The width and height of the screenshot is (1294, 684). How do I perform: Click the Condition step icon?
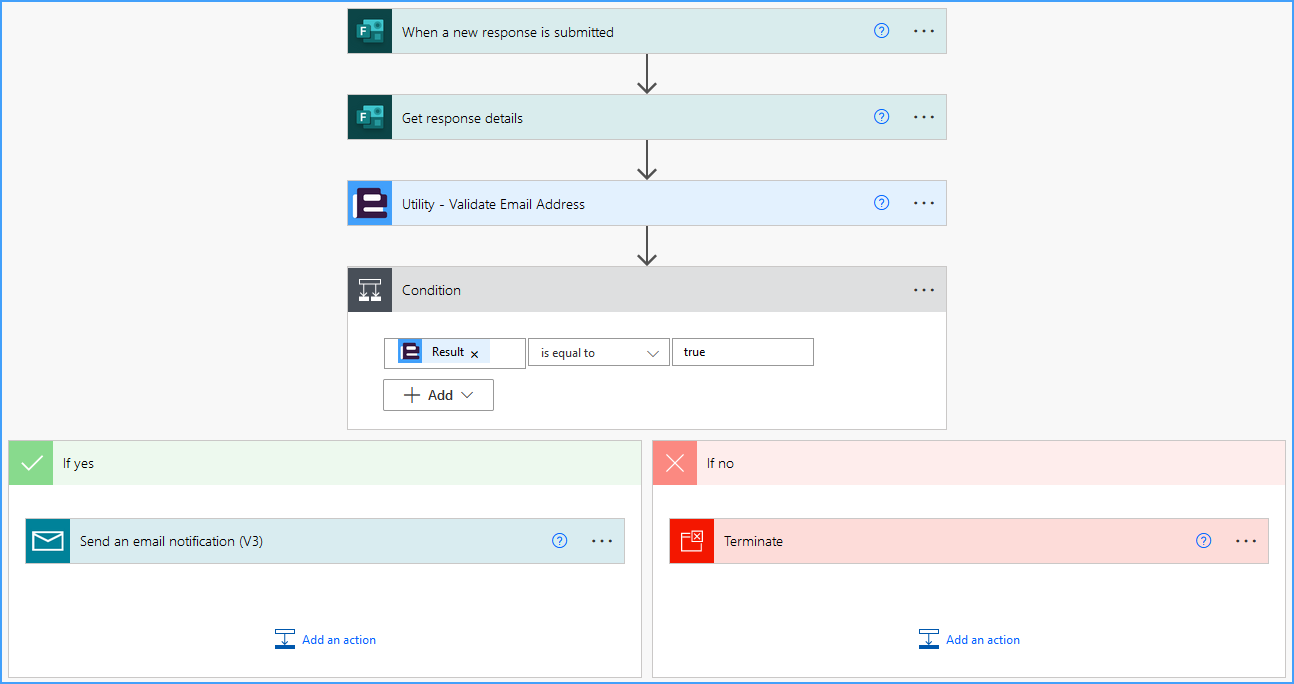(370, 290)
